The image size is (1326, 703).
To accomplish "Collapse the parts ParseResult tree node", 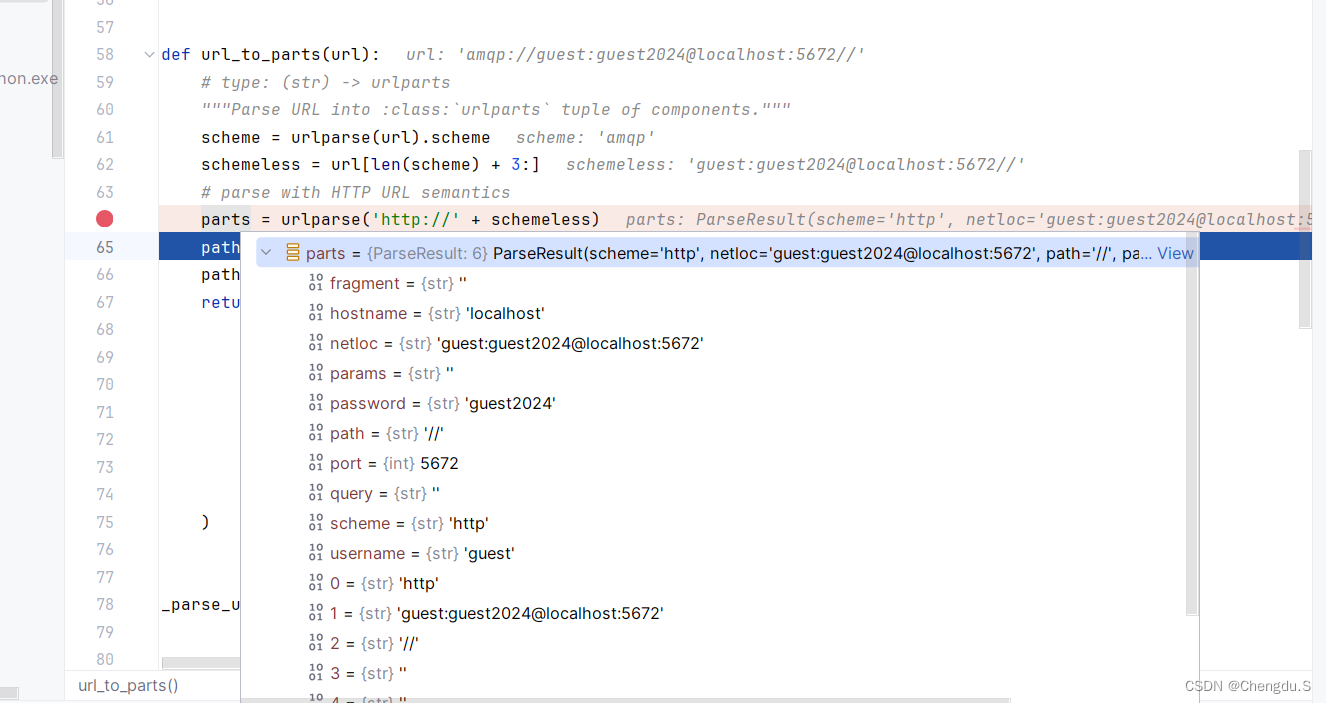I will coord(266,253).
